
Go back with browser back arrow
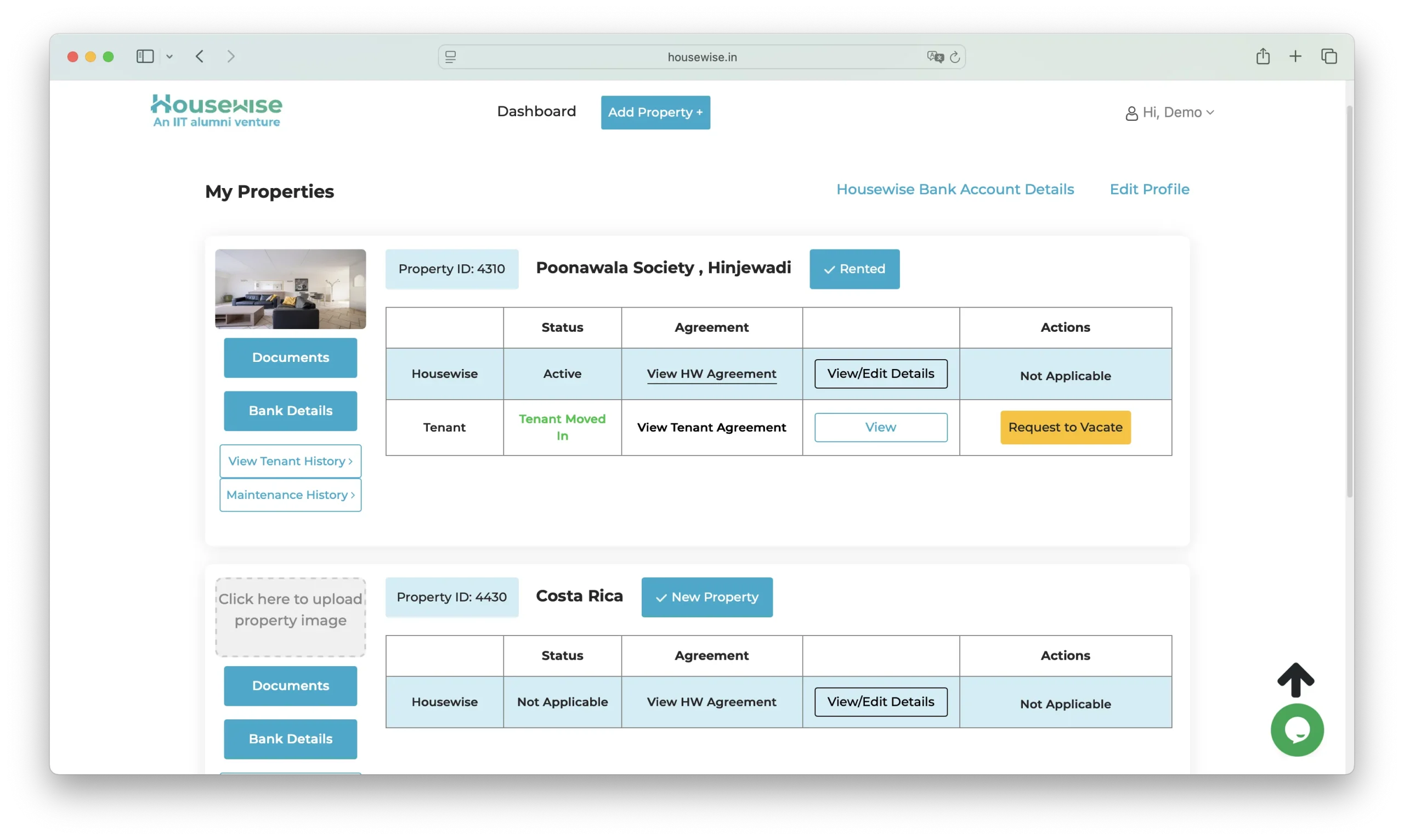tap(200, 56)
